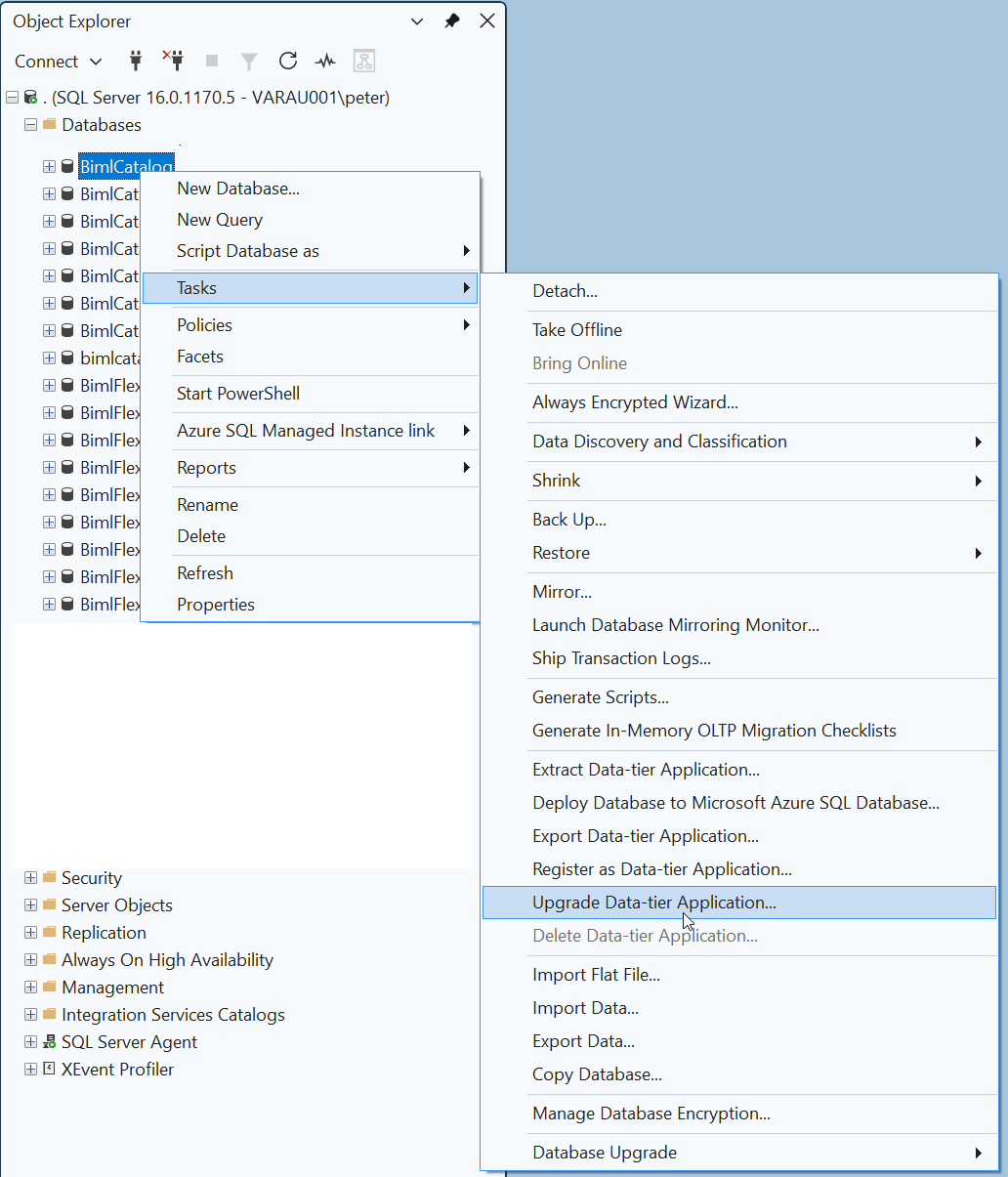Open Activity Monitor via the waveform icon
The width and height of the screenshot is (1008, 1177).
[325, 61]
